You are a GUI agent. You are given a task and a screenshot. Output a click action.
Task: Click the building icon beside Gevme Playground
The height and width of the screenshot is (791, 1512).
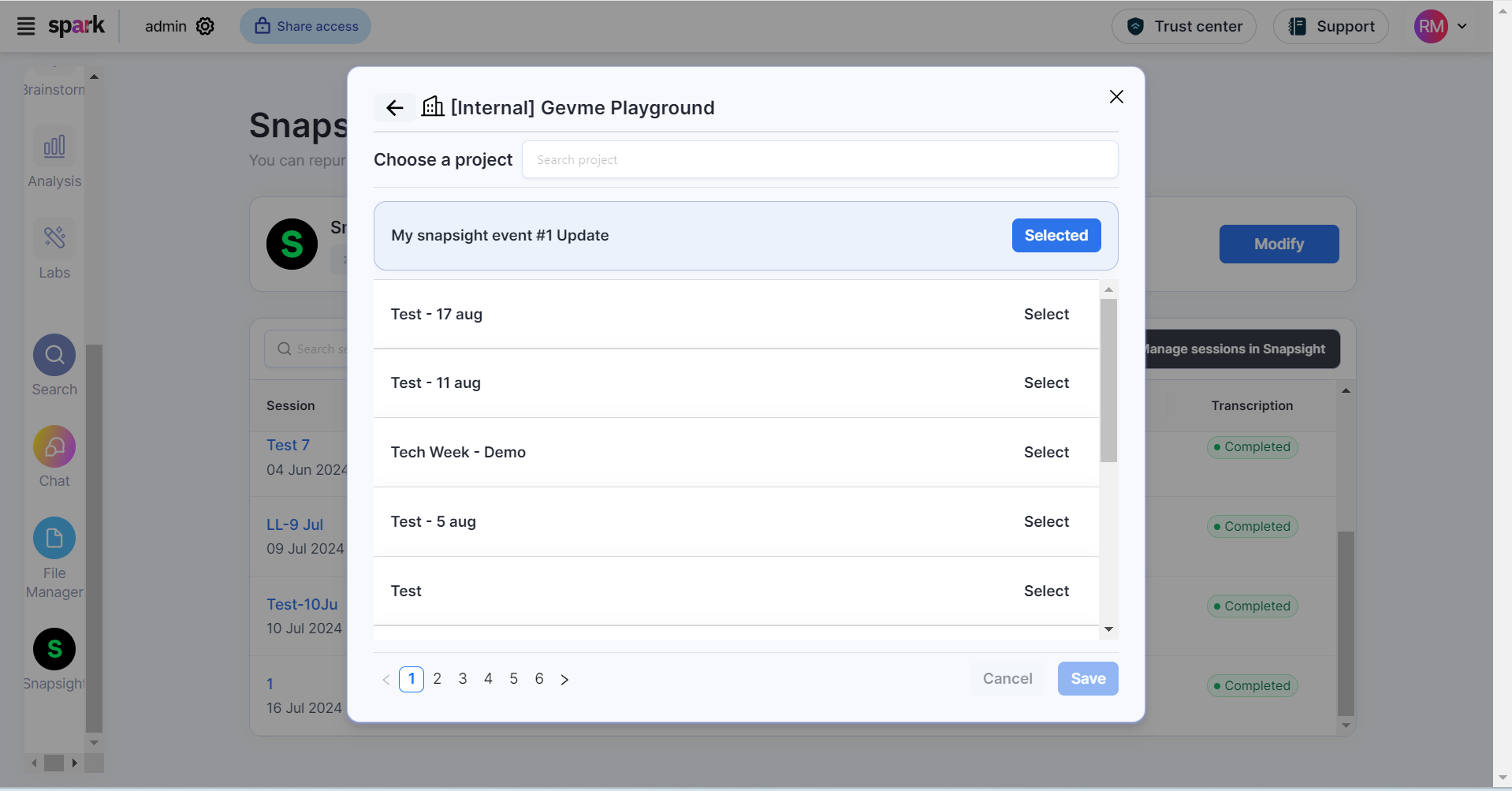433,106
